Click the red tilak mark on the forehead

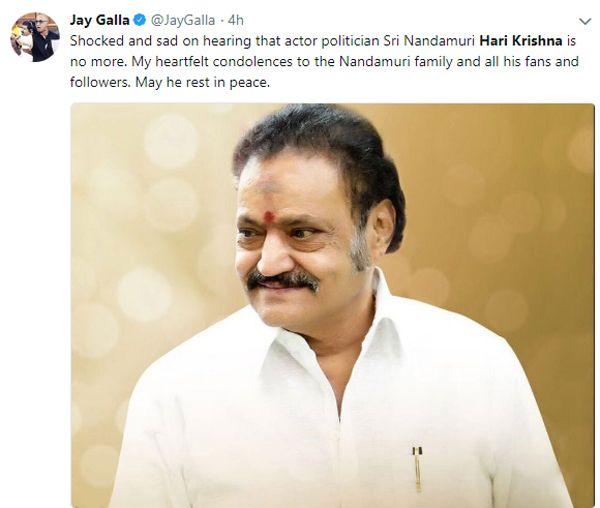click(x=269, y=216)
